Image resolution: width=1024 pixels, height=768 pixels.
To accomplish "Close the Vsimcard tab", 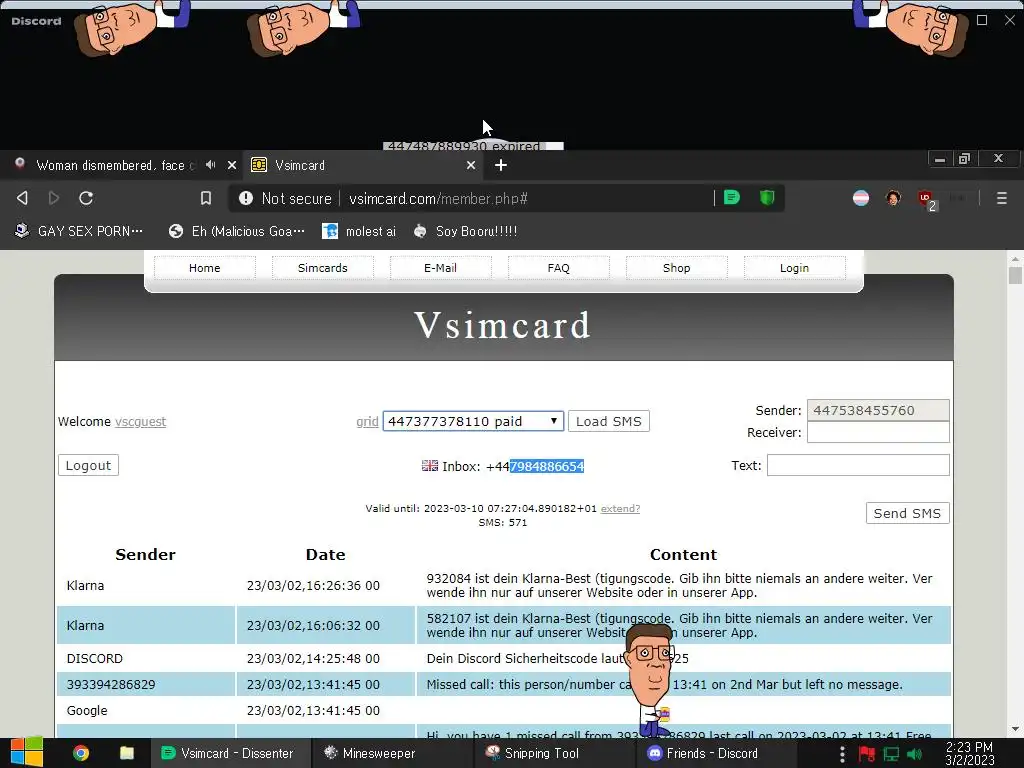I will [x=471, y=165].
